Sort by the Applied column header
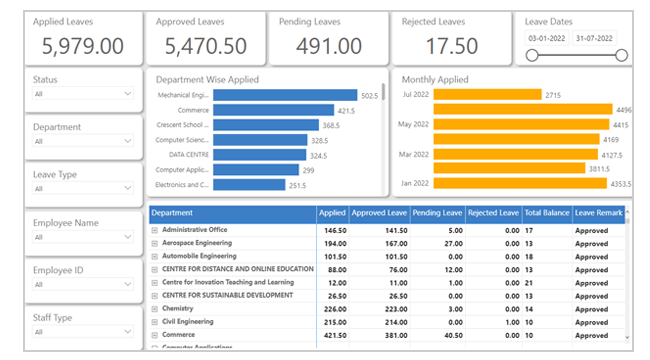 [332, 213]
